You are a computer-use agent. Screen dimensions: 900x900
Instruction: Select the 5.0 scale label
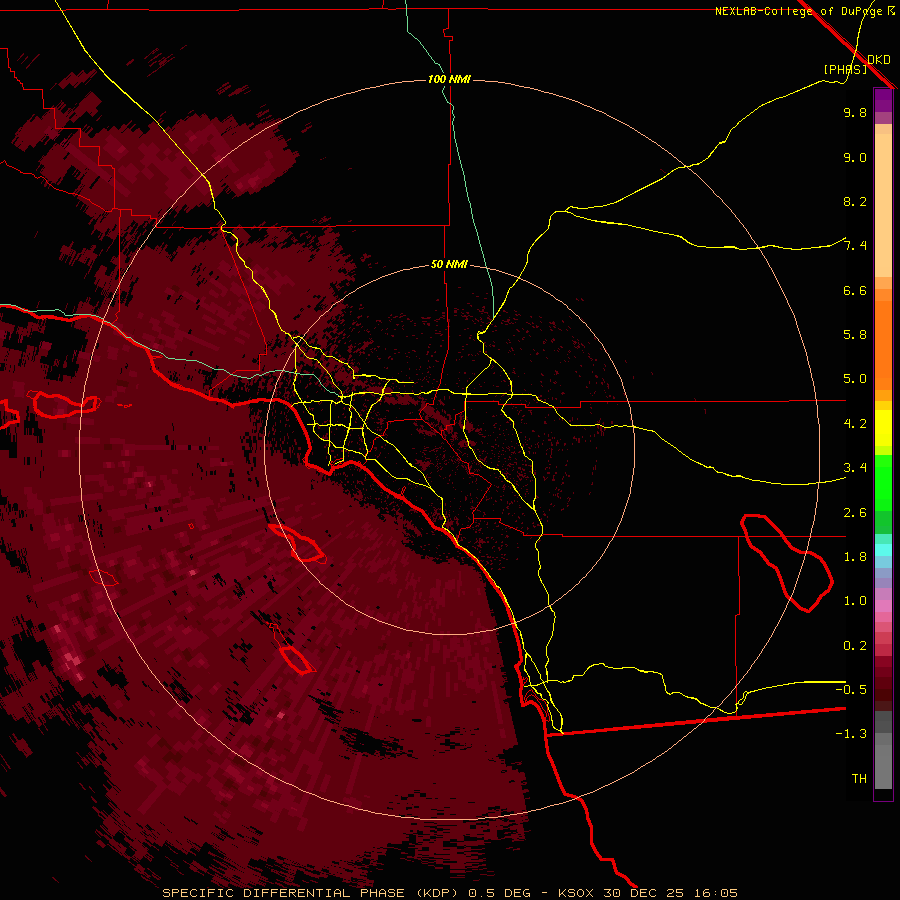pyautogui.click(x=855, y=379)
